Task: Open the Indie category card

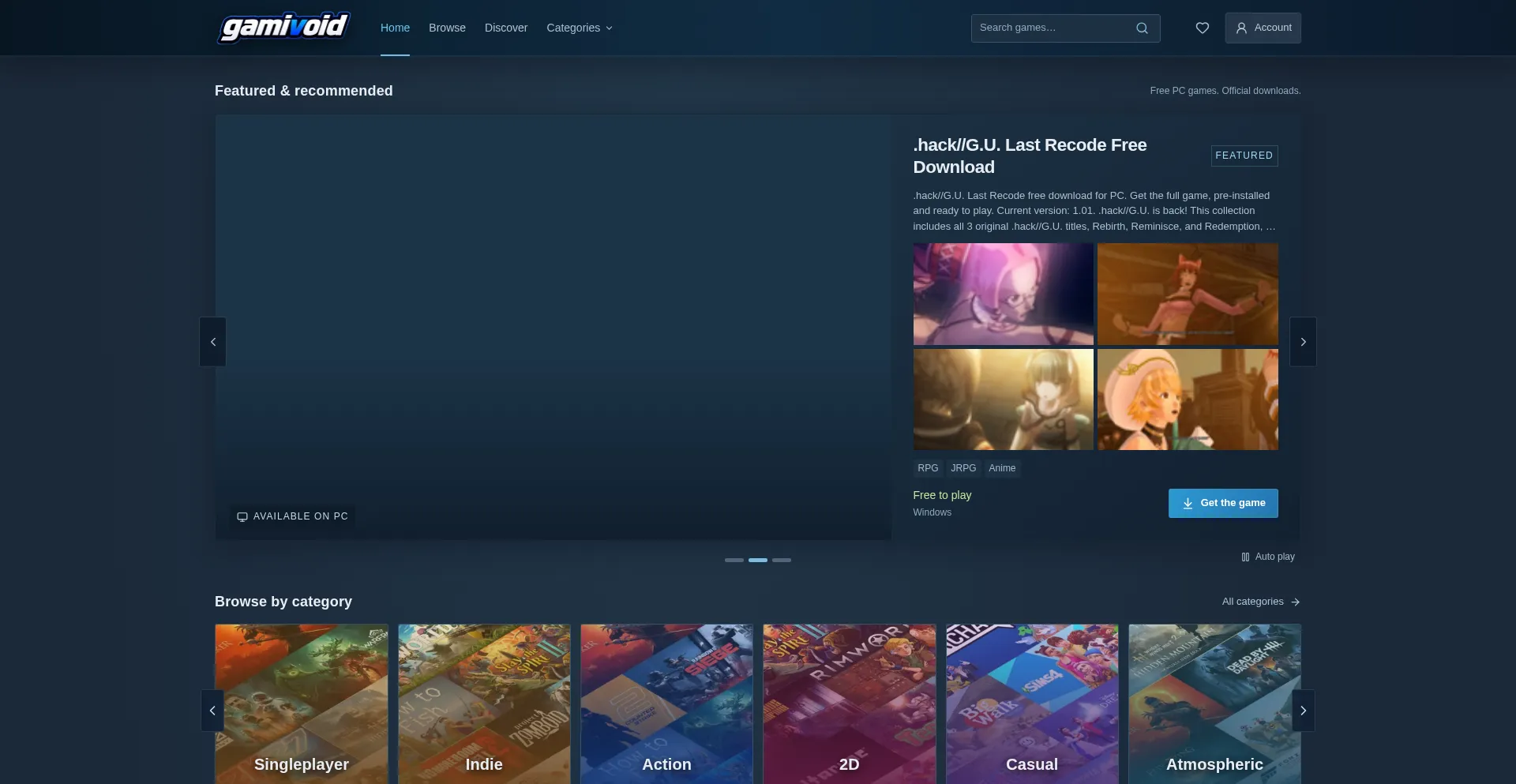Action: click(x=484, y=704)
